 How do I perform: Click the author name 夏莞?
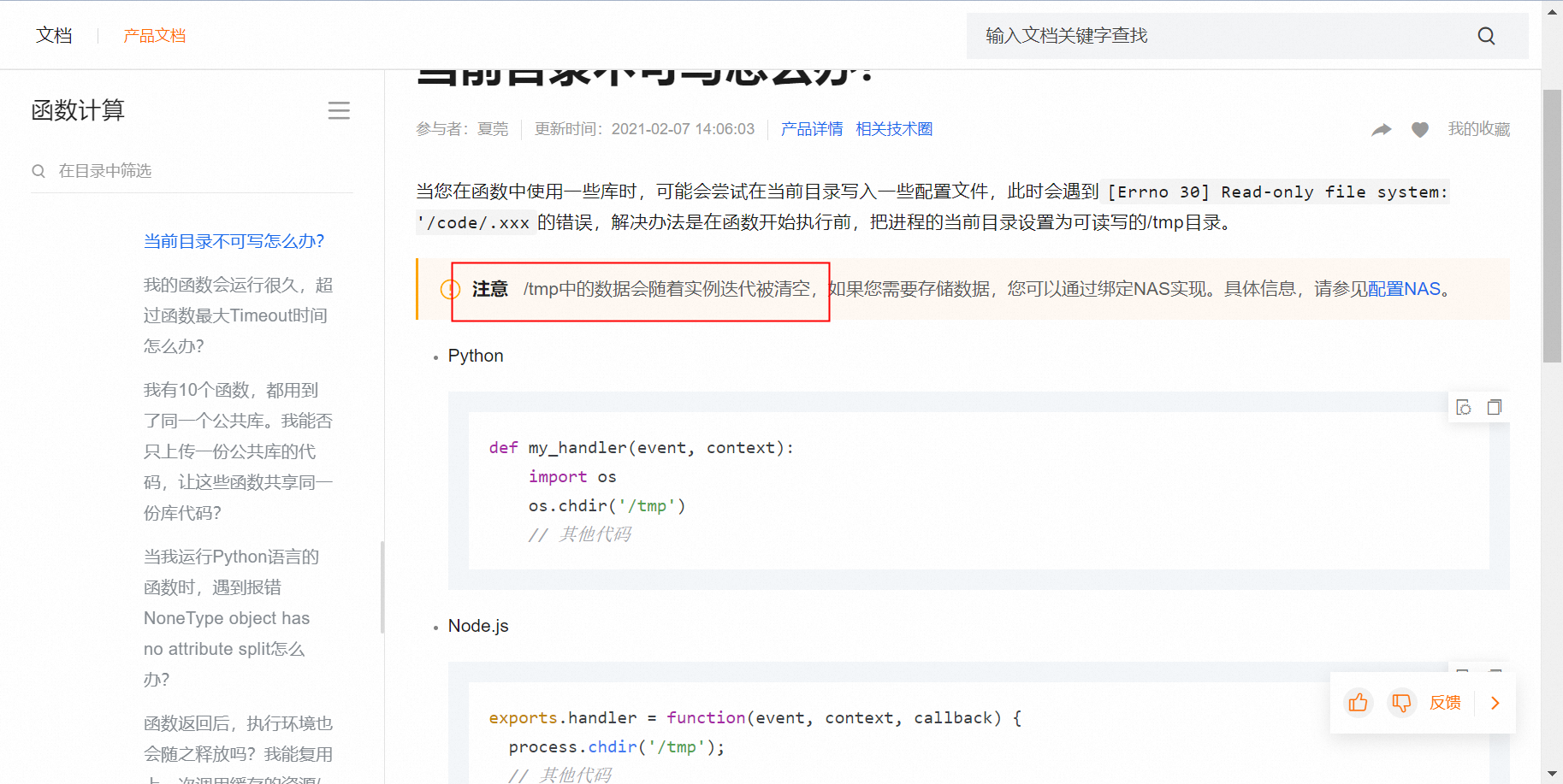[x=493, y=129]
